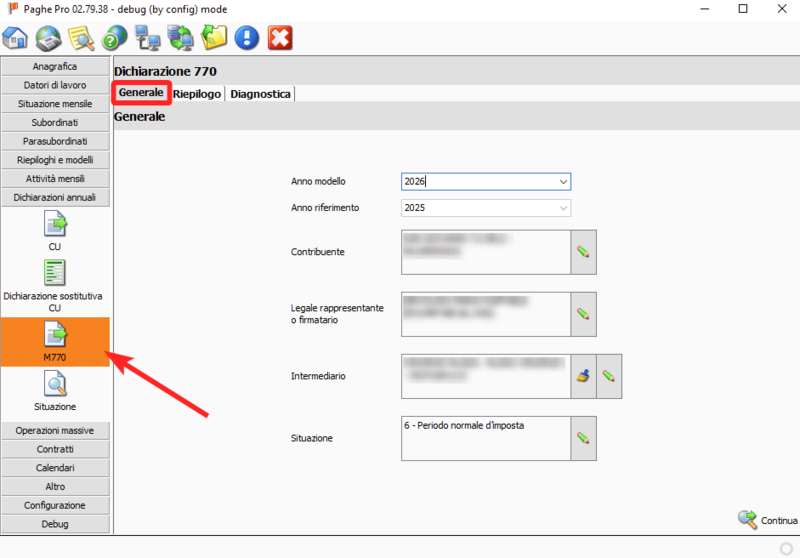Image resolution: width=800 pixels, height=558 pixels.
Task: Click the Intermediario text box
Action: [486, 376]
